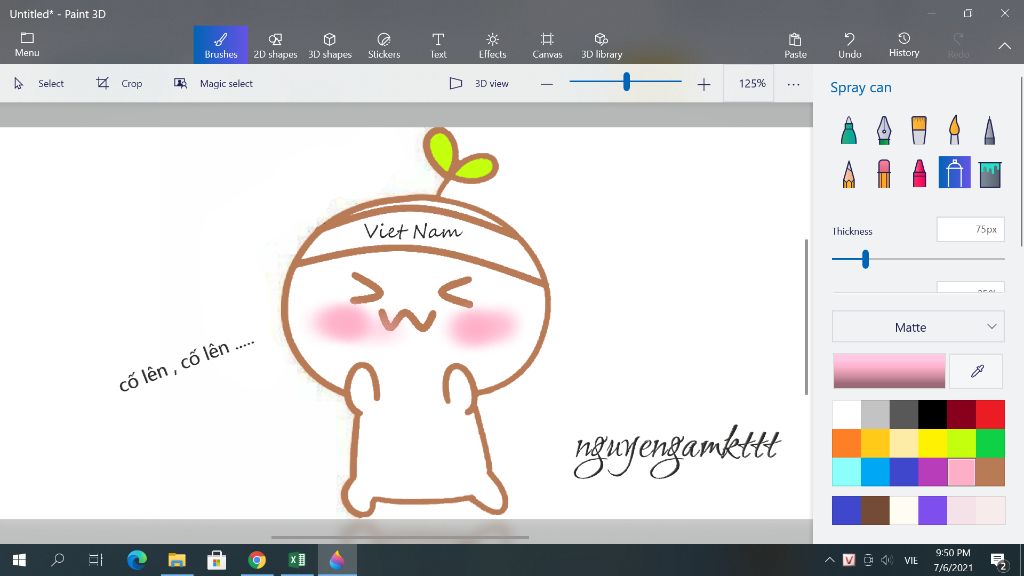Viewport: 1024px width, 576px height.
Task: Click the zoom slider handle
Action: coord(626,82)
